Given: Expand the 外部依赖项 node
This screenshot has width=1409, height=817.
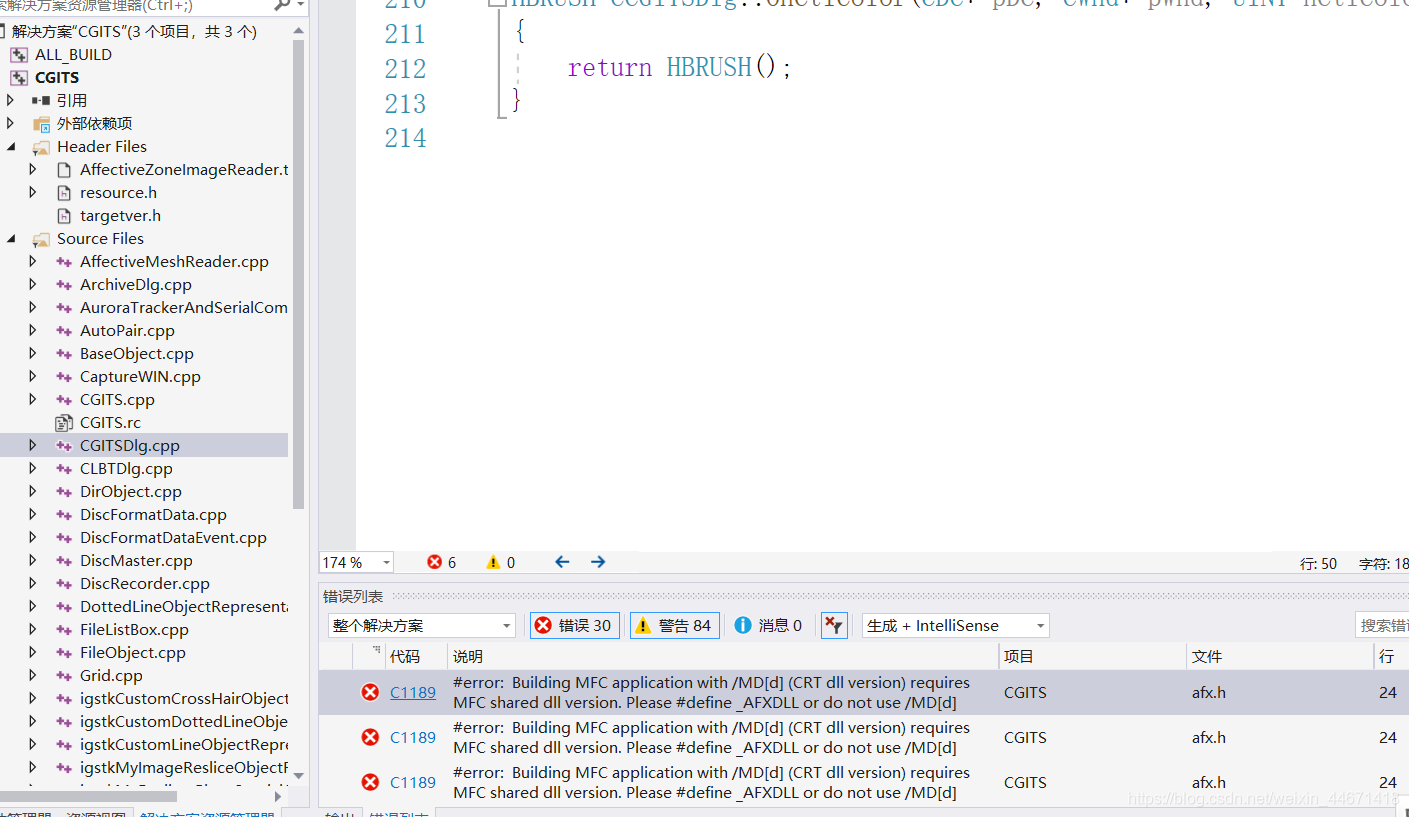Looking at the screenshot, I should click(x=11, y=123).
